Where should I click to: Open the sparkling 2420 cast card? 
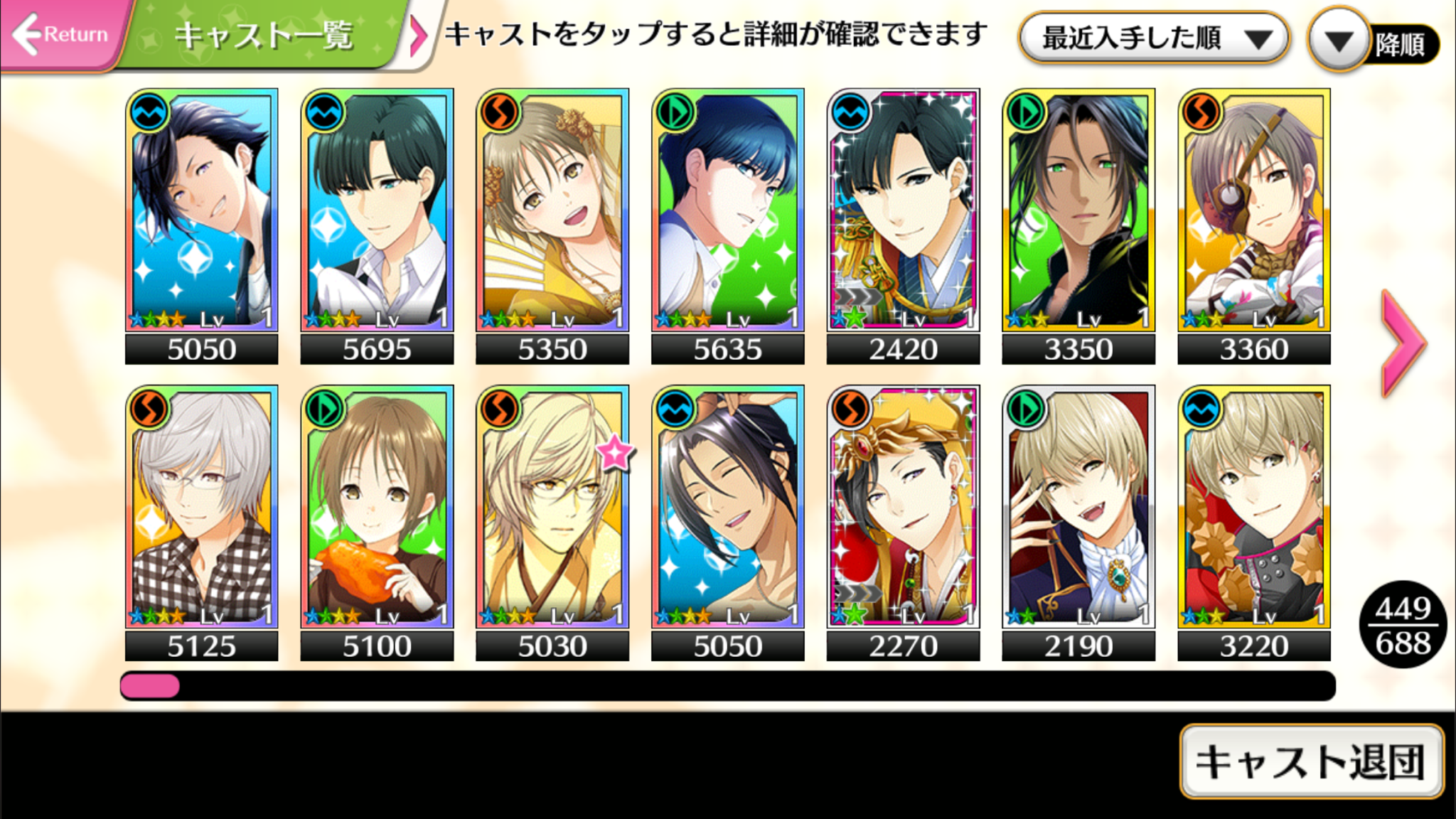pyautogui.click(x=903, y=226)
